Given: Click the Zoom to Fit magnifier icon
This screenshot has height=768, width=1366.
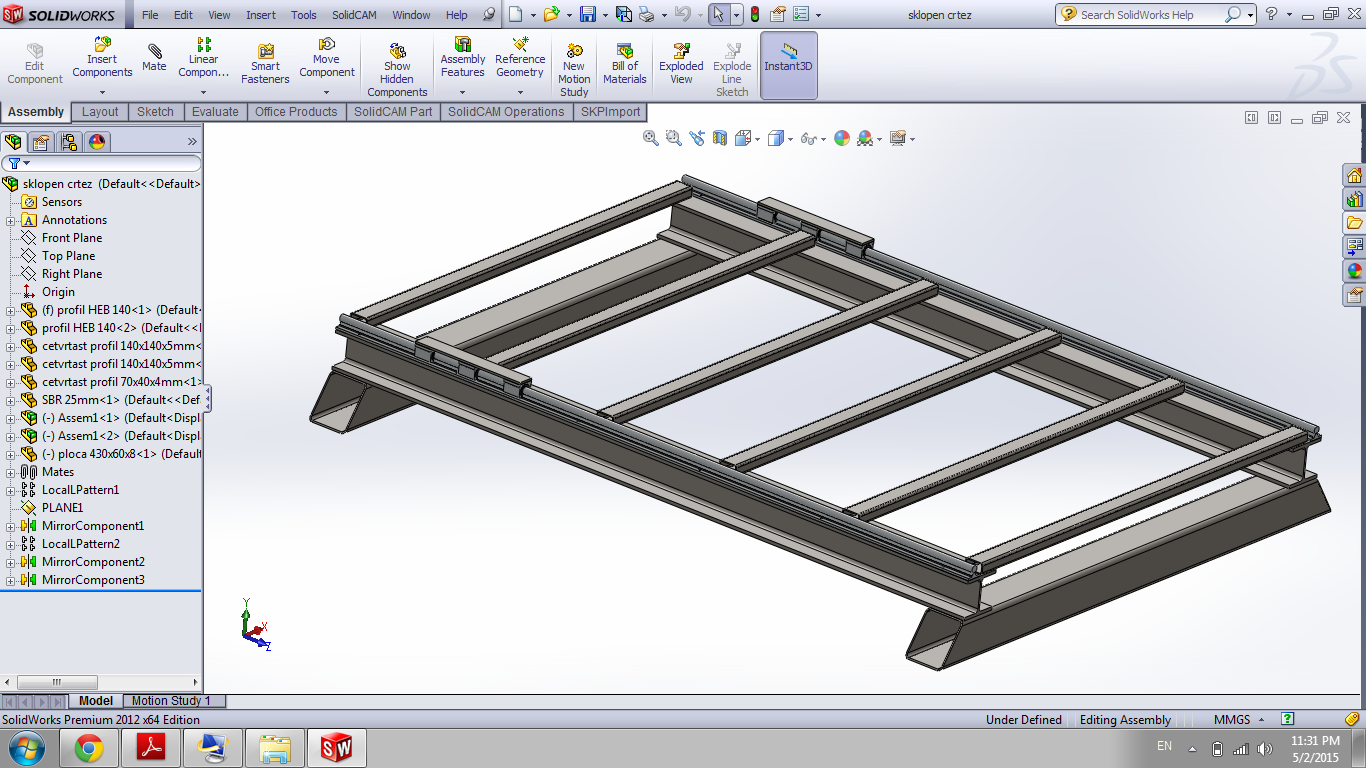Looking at the screenshot, I should tap(651, 139).
